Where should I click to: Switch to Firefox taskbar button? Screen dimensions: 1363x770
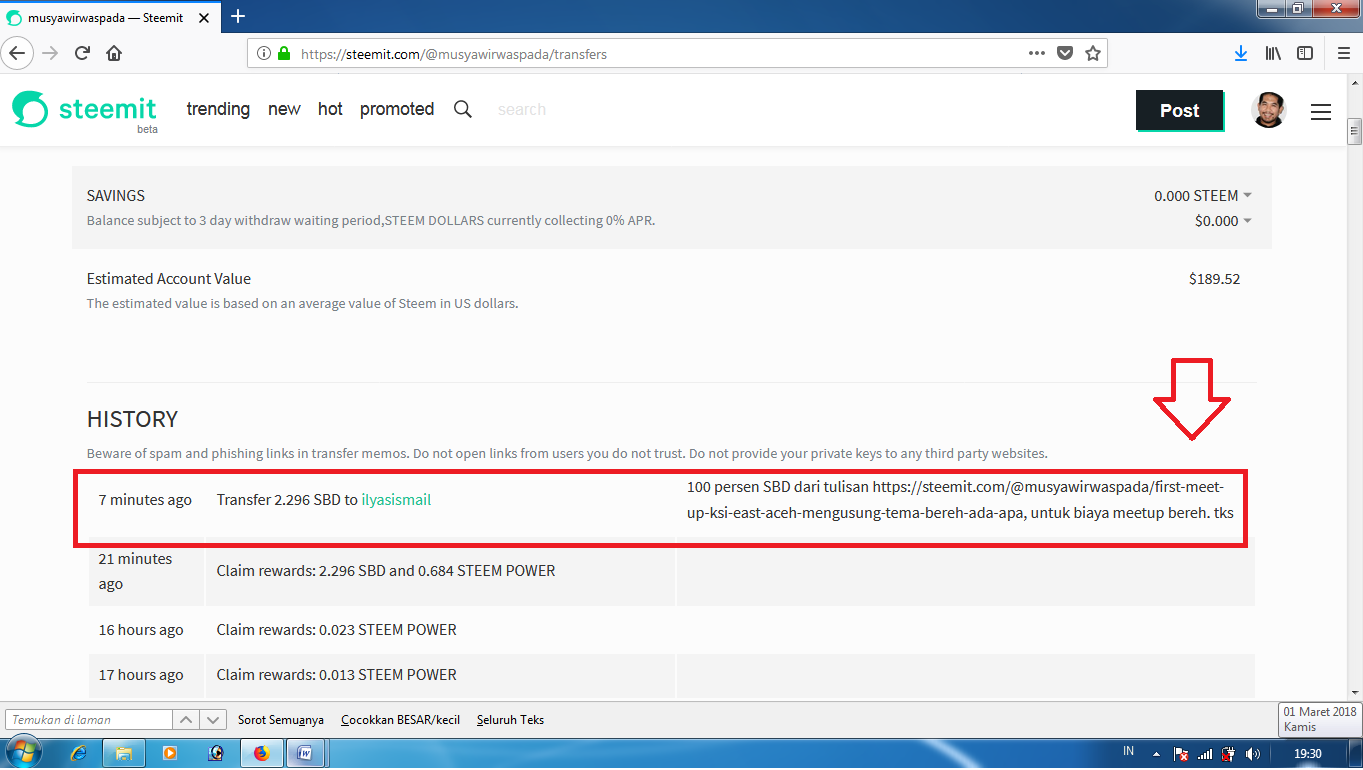pos(262,753)
